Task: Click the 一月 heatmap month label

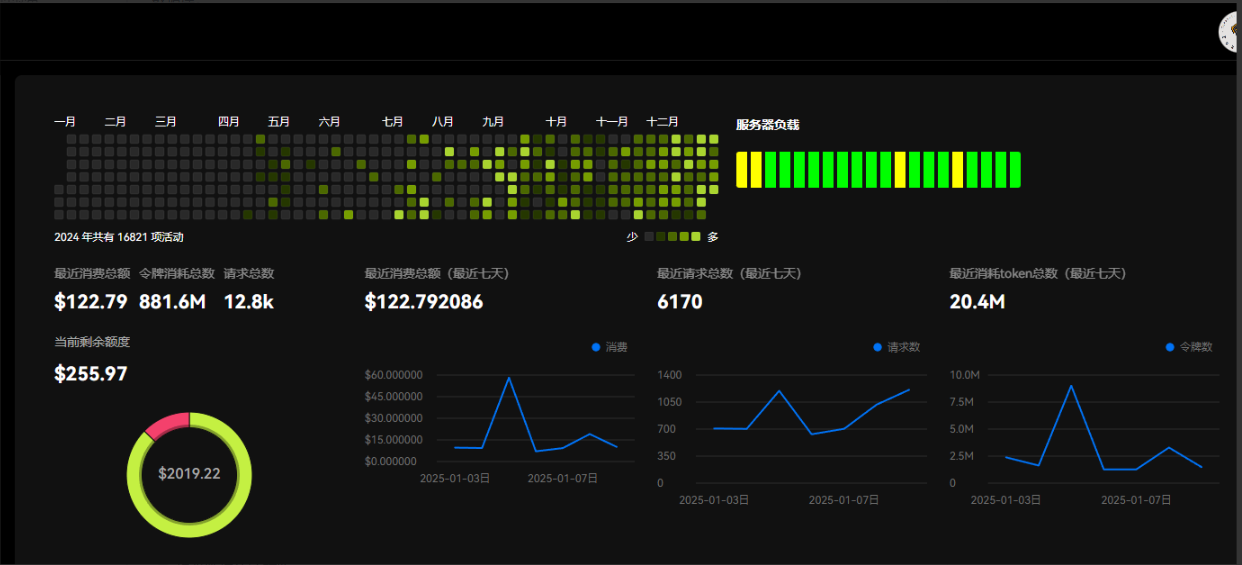Action: [x=65, y=122]
